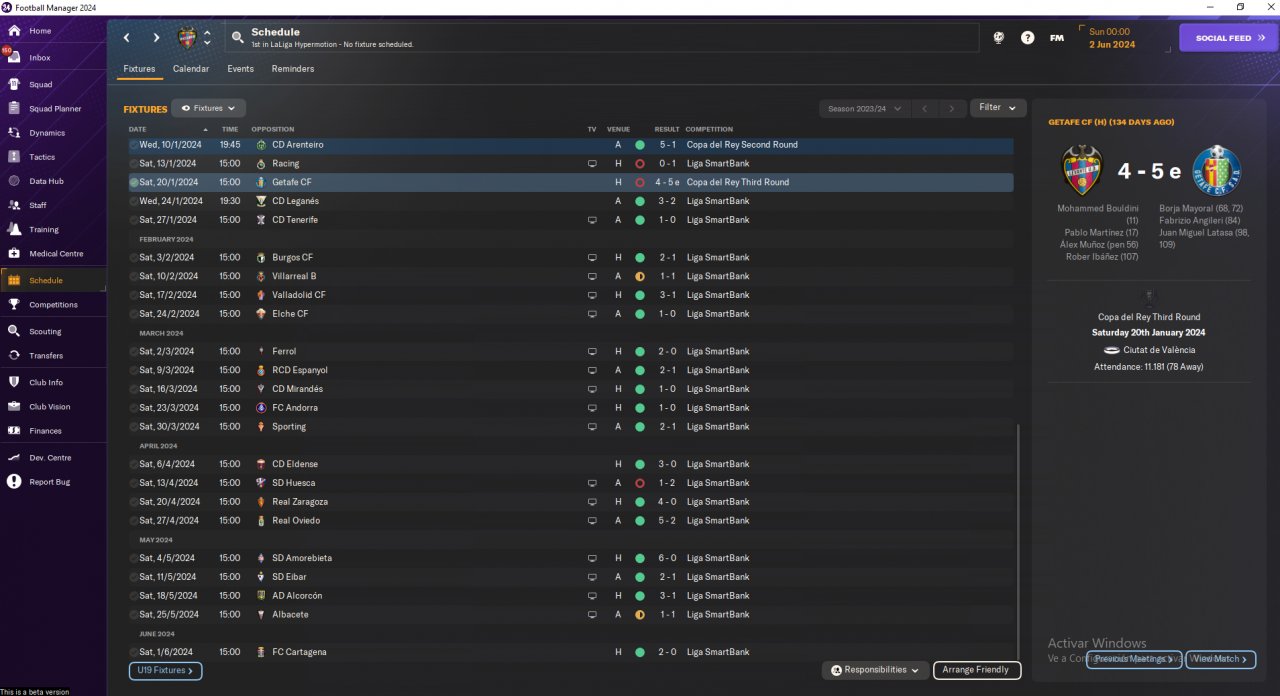Sort fixtures by the Date column
This screenshot has width=1280, height=696.
pos(138,129)
